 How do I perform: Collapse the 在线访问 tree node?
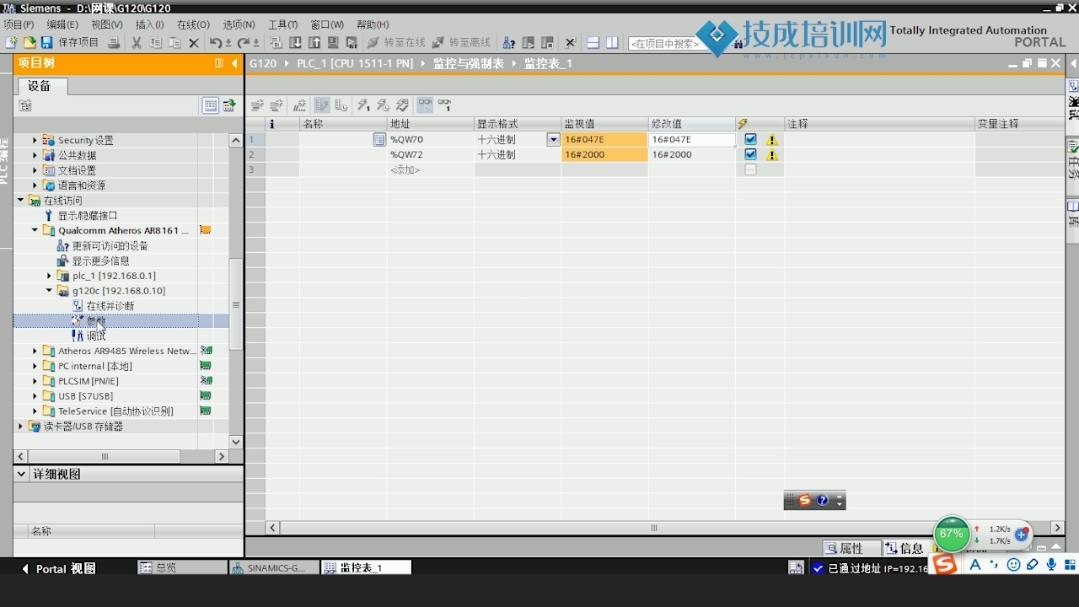(x=21, y=200)
